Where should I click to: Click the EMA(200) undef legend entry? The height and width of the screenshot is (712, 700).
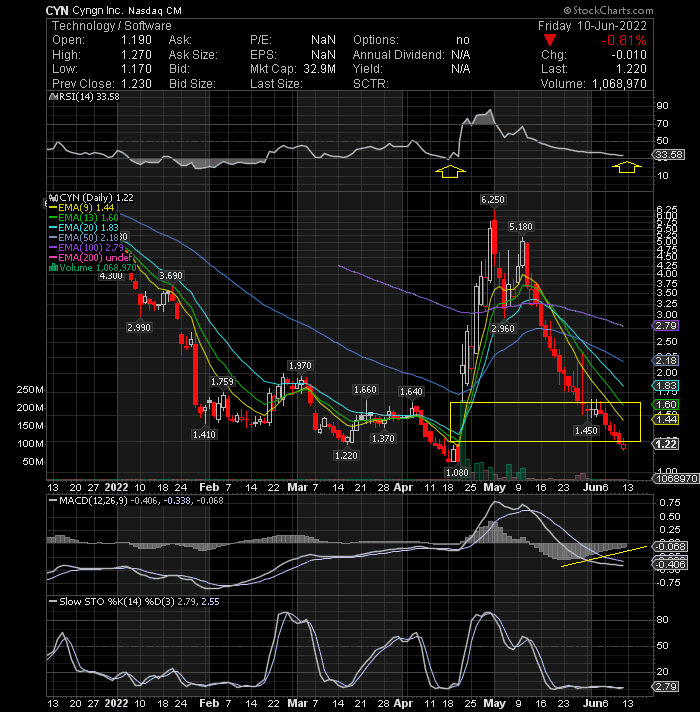[95, 257]
